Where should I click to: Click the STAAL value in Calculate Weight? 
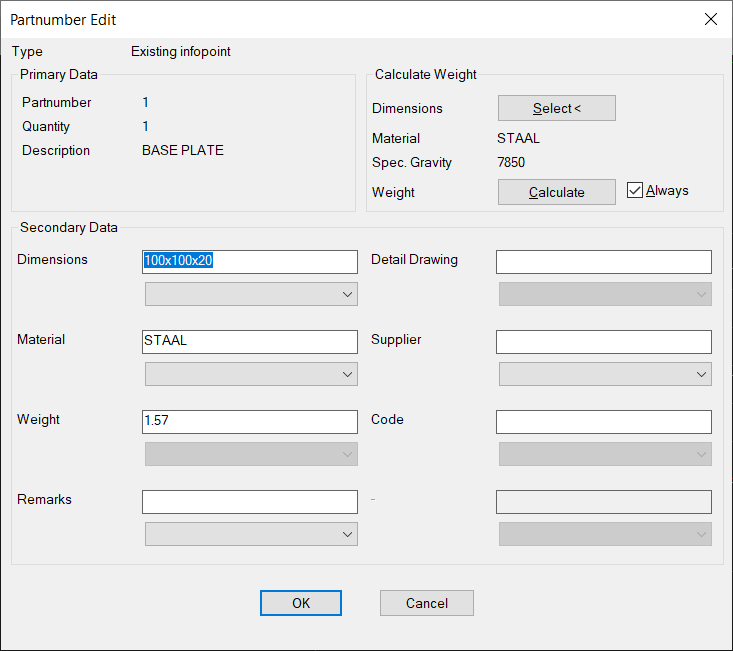point(518,138)
